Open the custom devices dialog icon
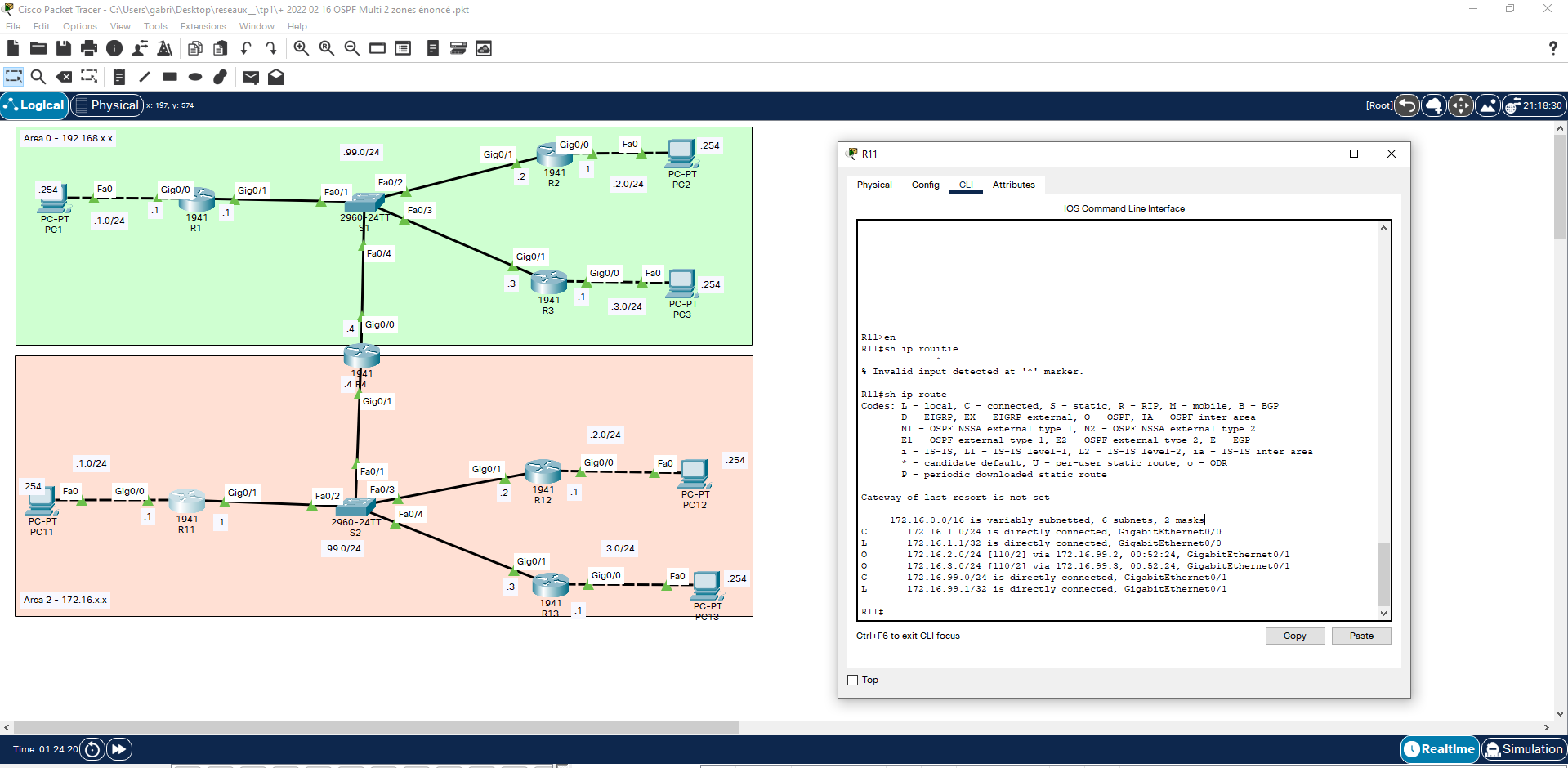Image resolution: width=1568 pixels, height=768 pixels. 403,48
